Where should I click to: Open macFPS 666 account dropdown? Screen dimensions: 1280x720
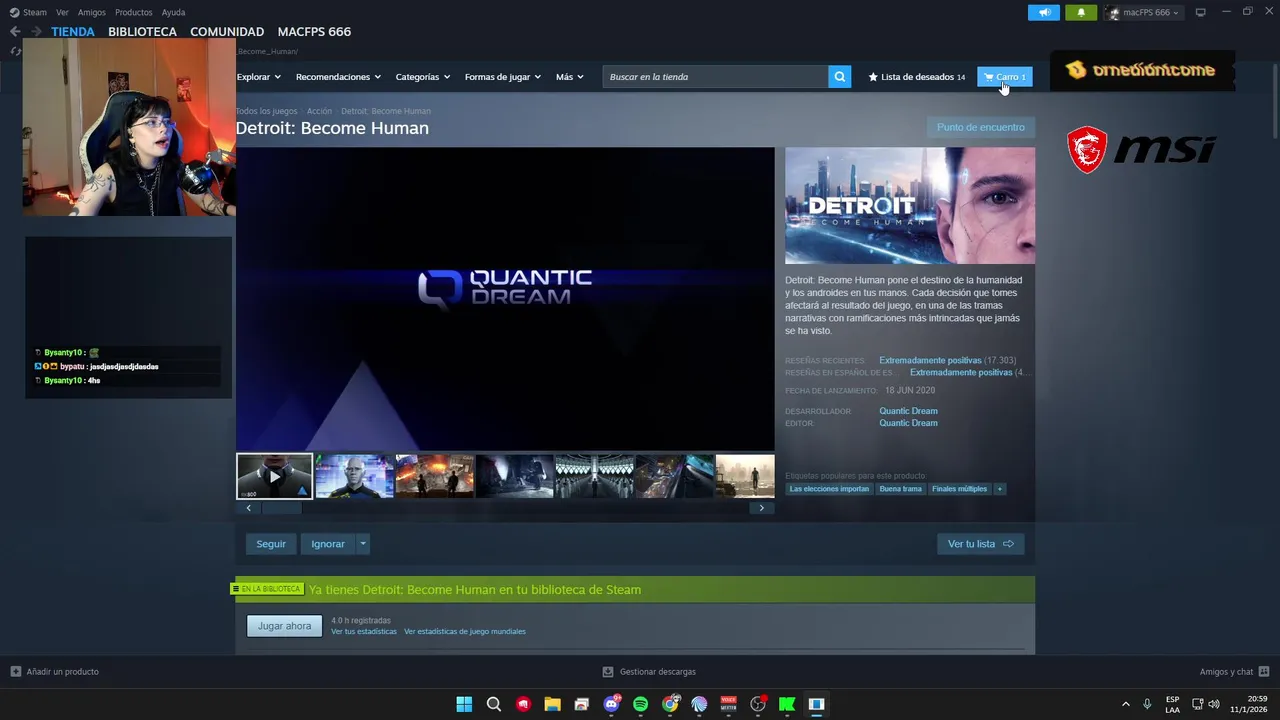(x=1143, y=12)
